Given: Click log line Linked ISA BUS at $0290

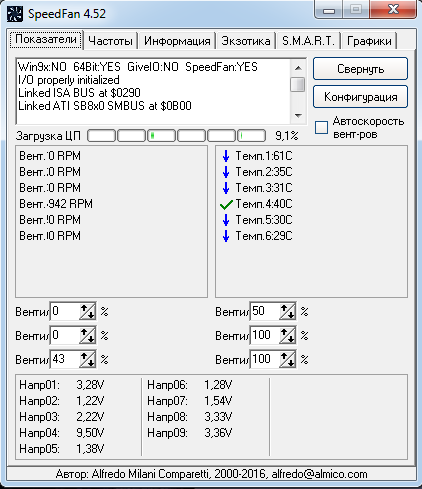Looking at the screenshot, I should [x=79, y=93].
